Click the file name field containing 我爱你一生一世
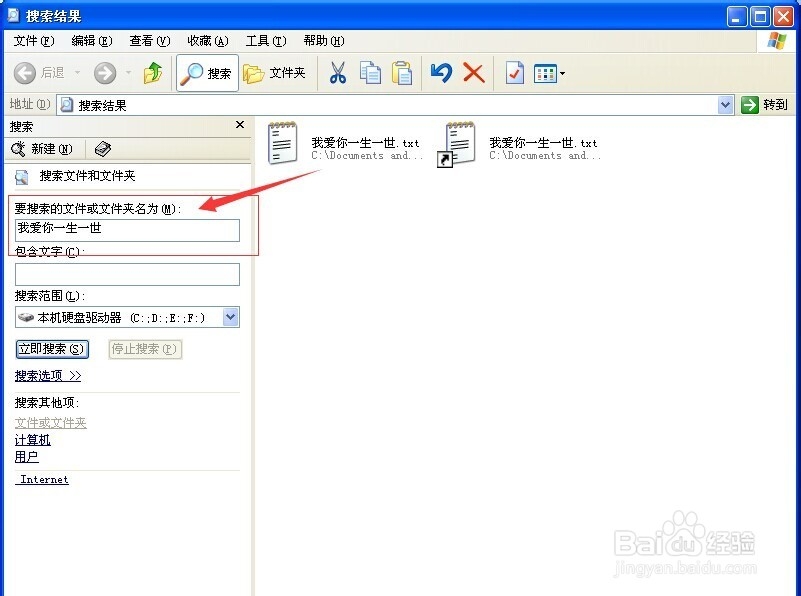 pyautogui.click(x=127, y=230)
